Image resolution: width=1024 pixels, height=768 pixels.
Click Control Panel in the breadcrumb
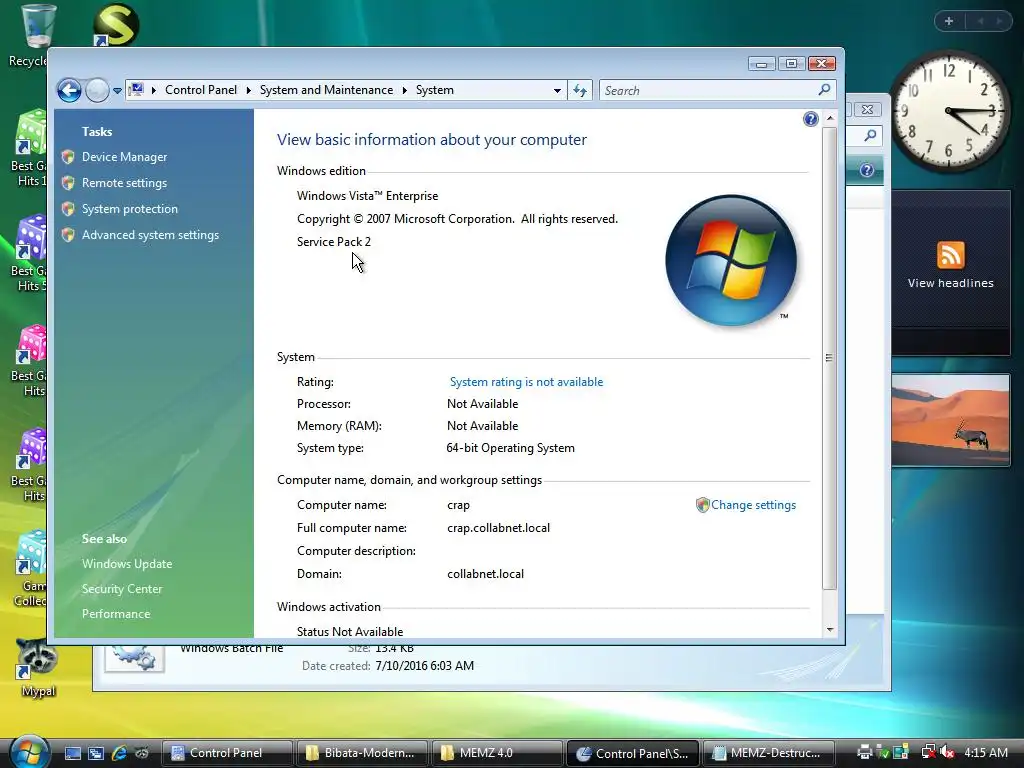click(x=200, y=90)
